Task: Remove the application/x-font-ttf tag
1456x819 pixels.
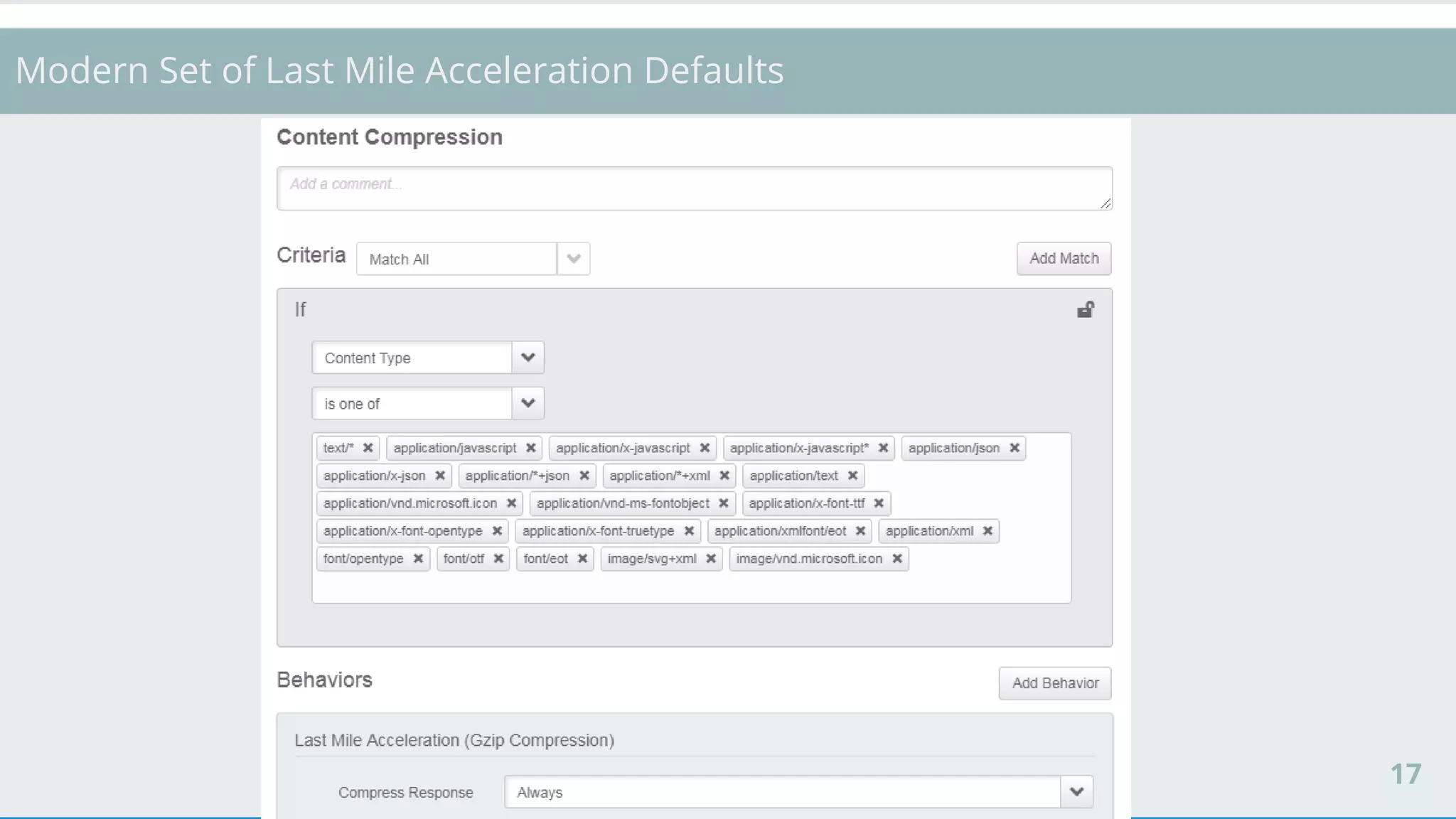Action: pyautogui.click(x=879, y=503)
